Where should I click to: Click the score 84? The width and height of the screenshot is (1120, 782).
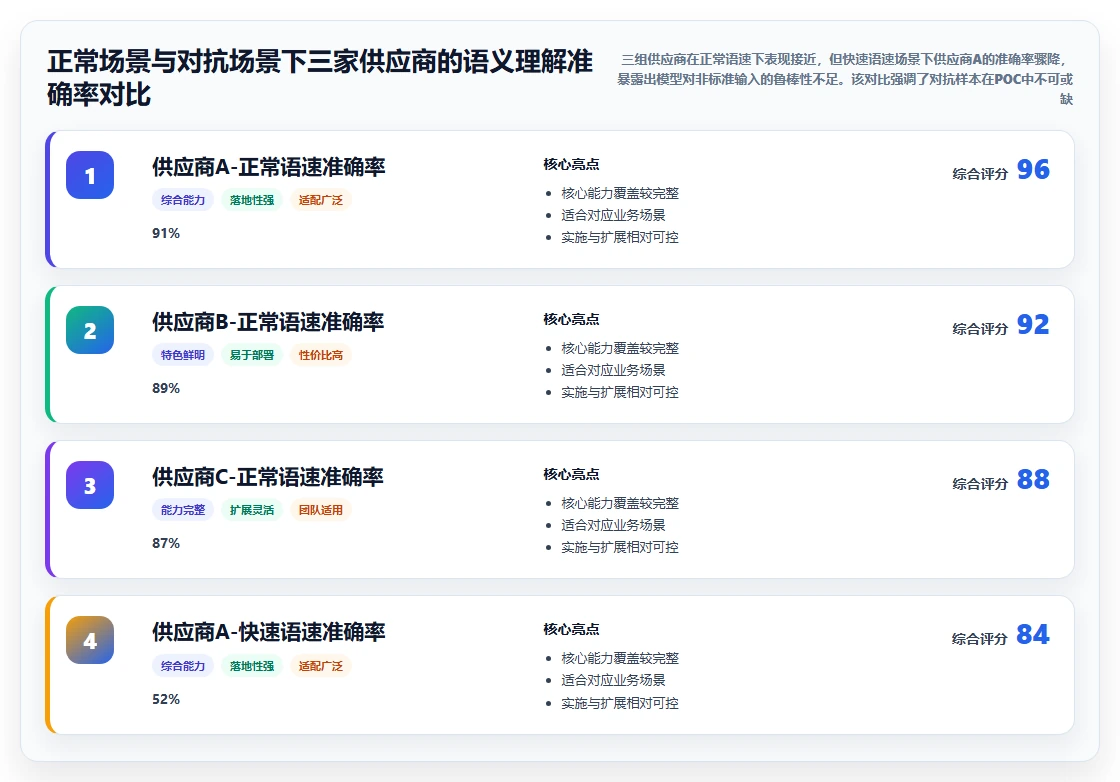1033,634
